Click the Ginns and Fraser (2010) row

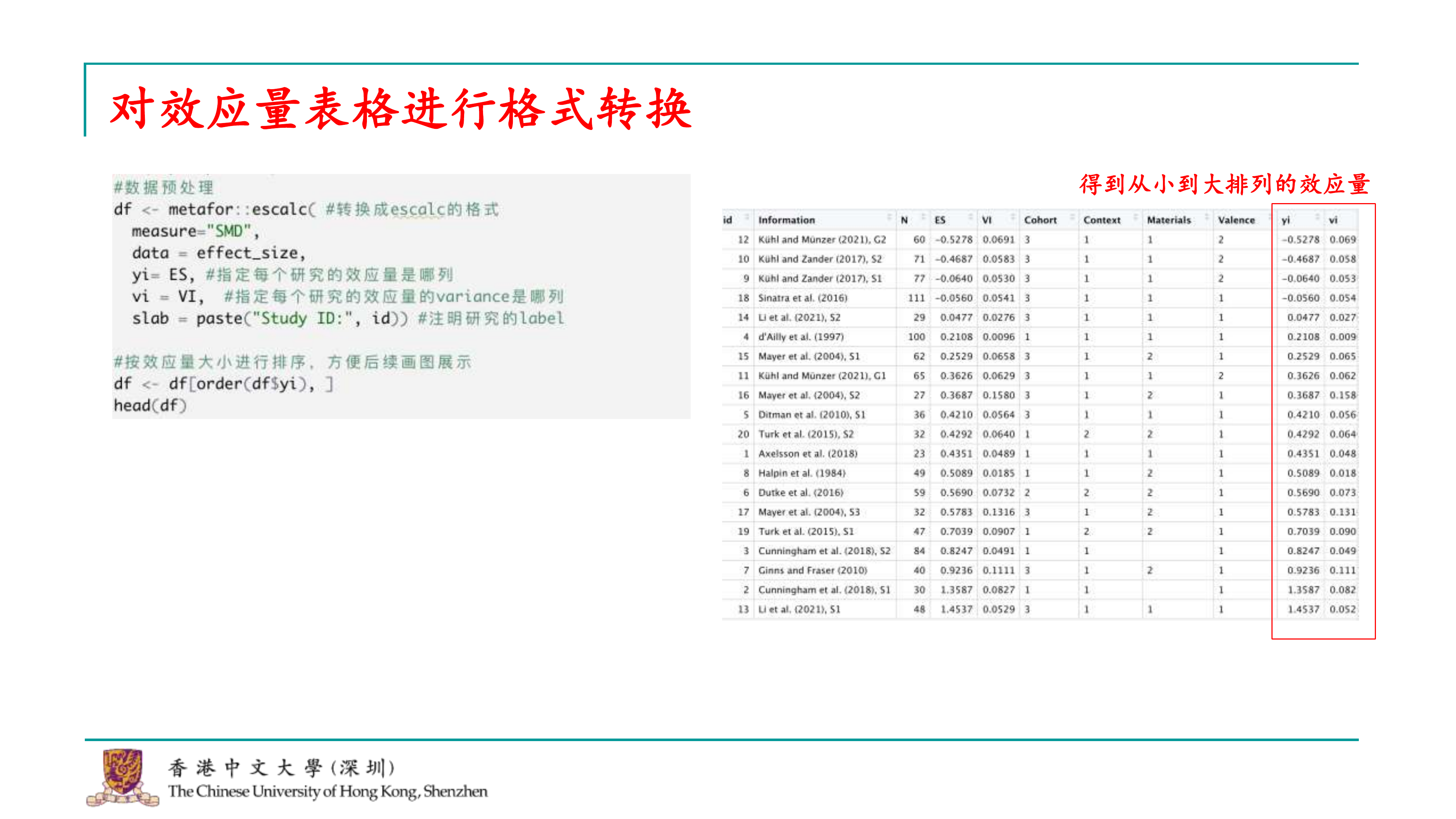[x=812, y=570]
